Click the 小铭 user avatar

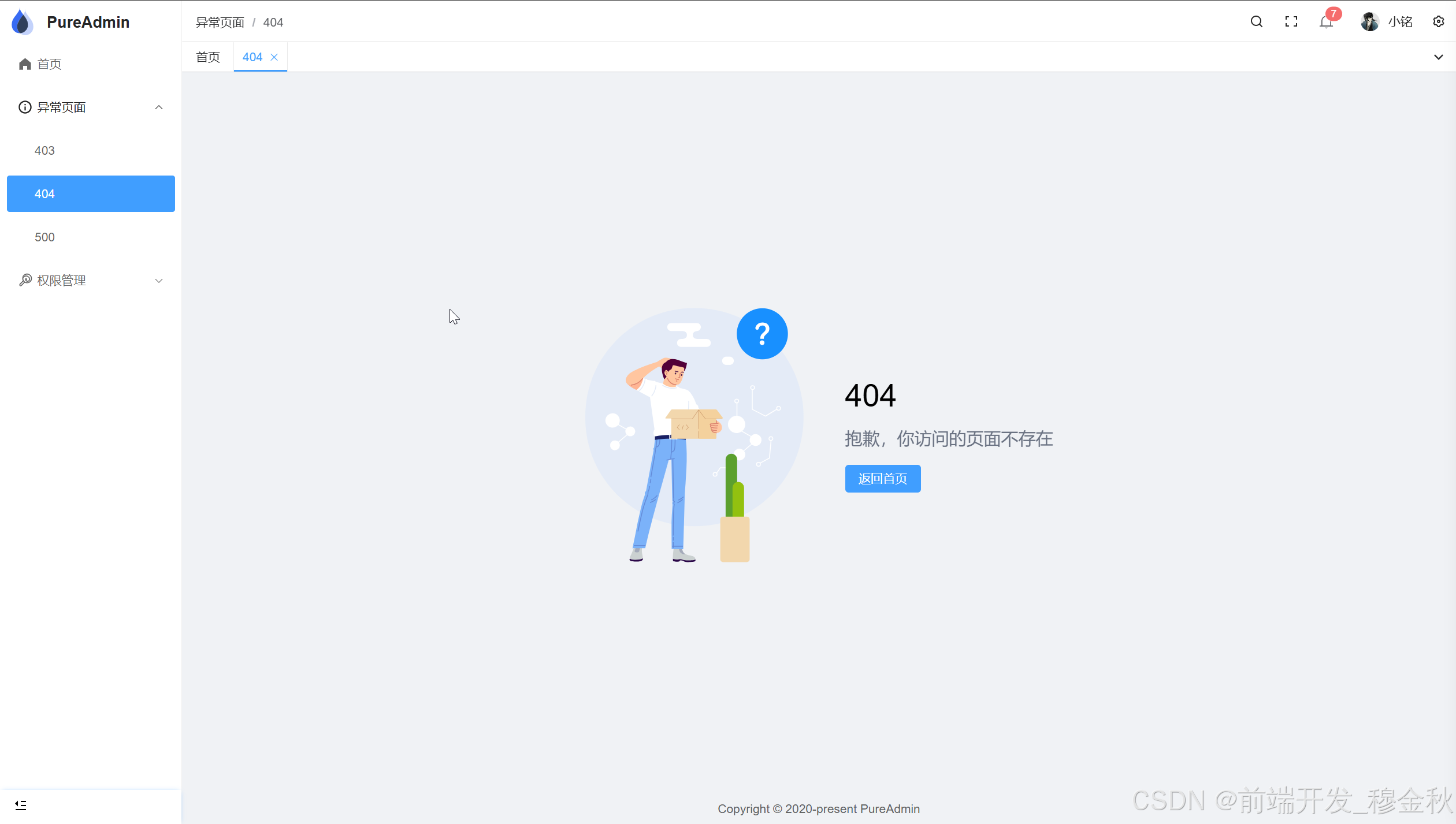pos(1369,22)
